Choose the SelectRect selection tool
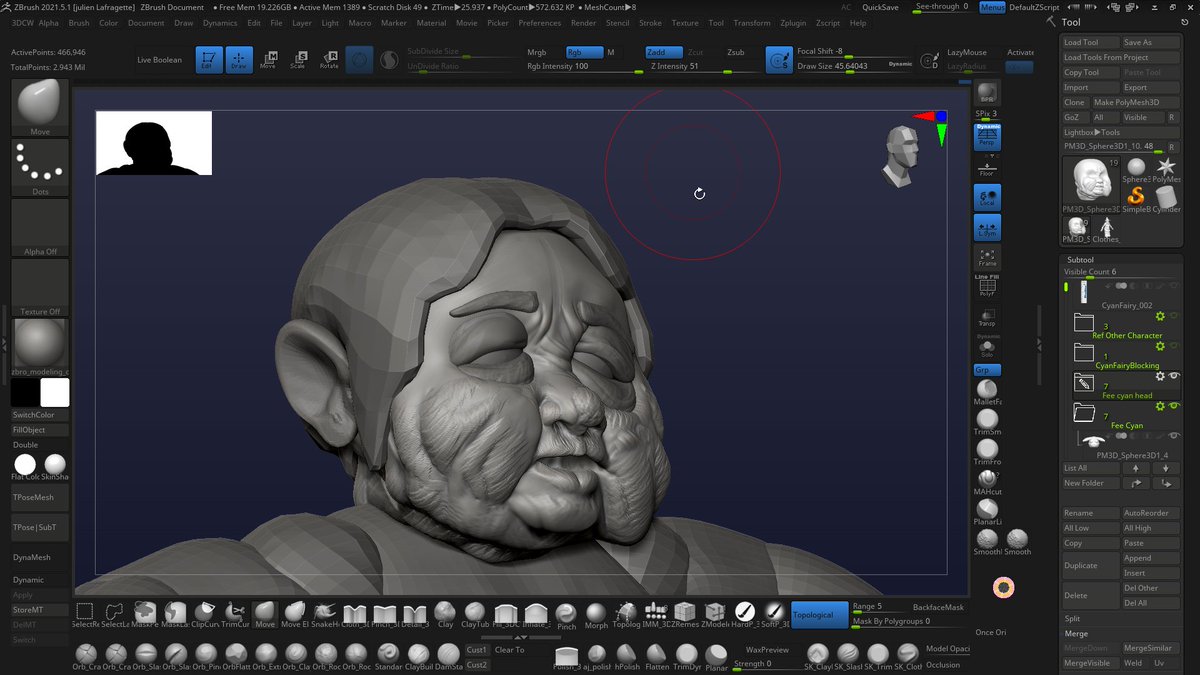The width and height of the screenshot is (1200, 675). (85, 614)
